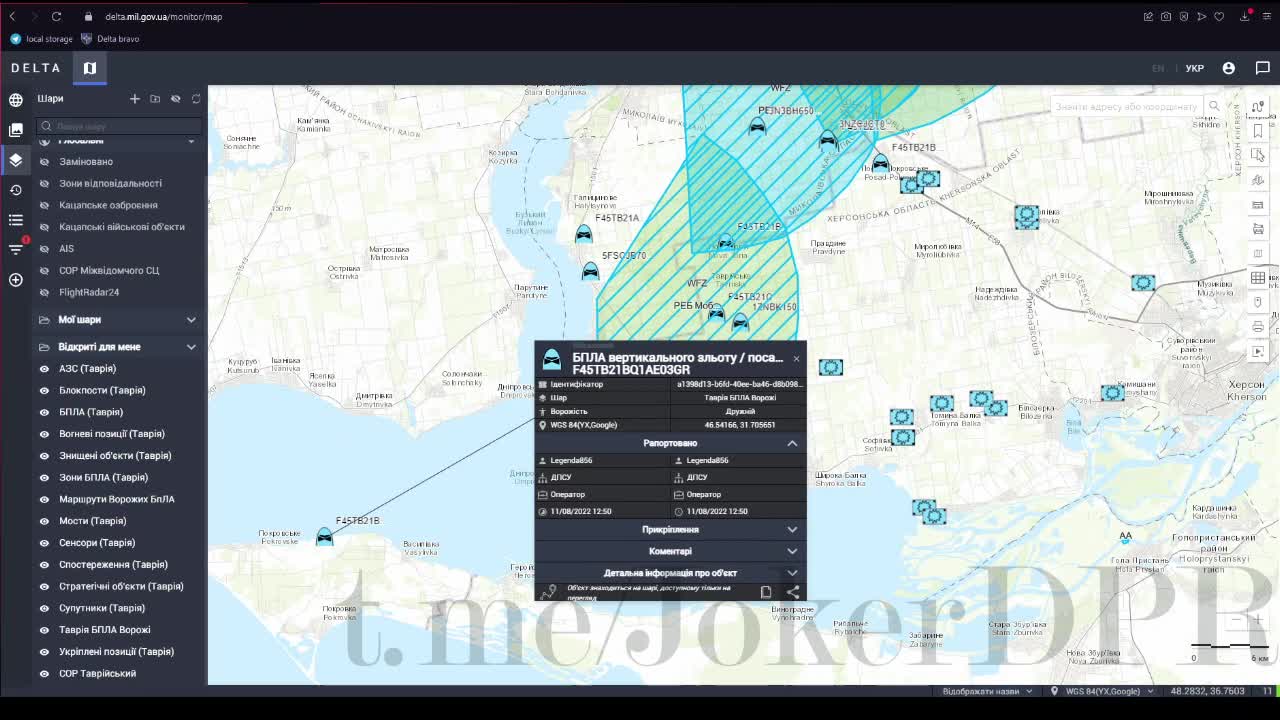Click coordinates value 46.54166, 31.705651

click(x=740, y=425)
